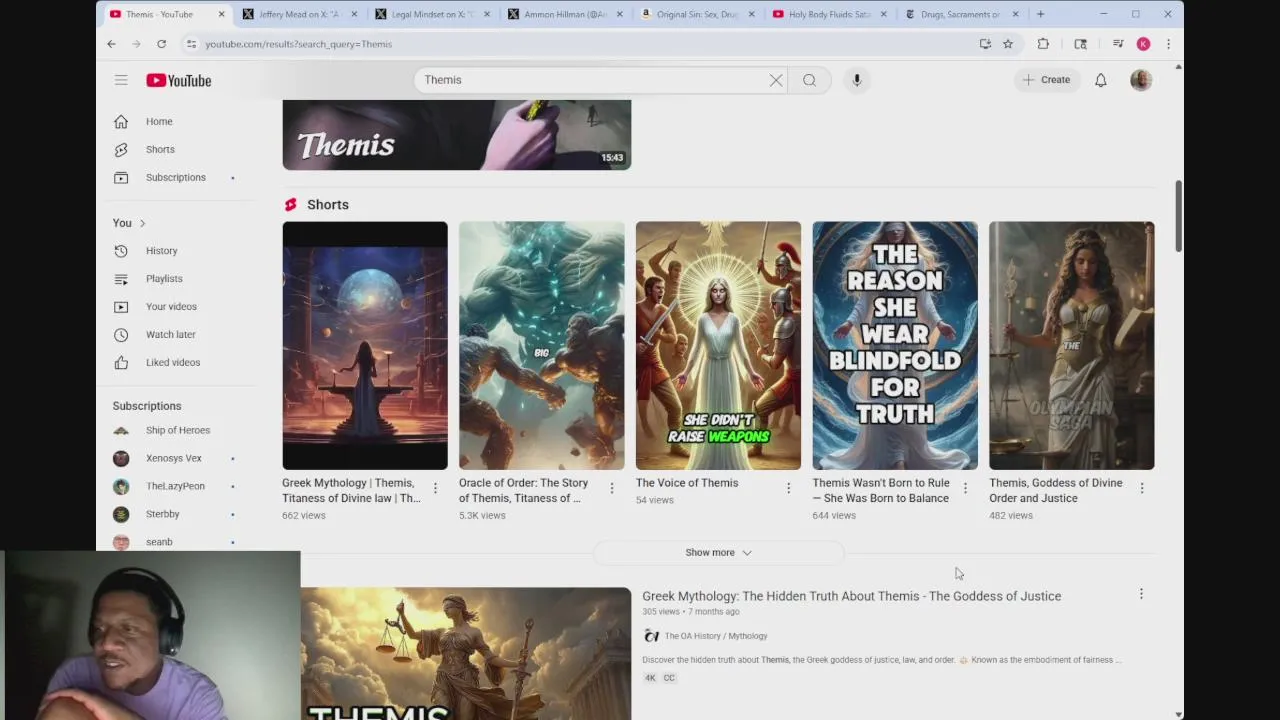The image size is (1280, 720).
Task: Go forward with the browser forward arrow
Action: pos(136,44)
